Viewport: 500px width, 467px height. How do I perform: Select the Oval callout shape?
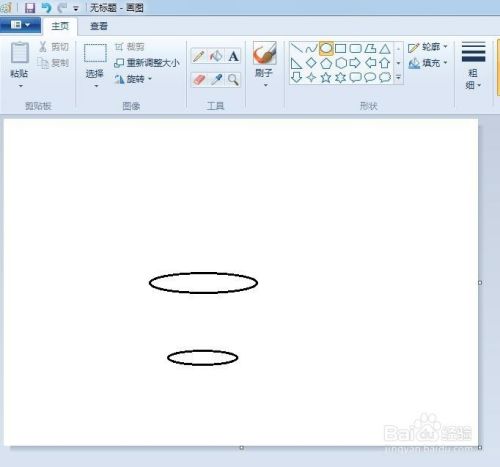(370, 77)
